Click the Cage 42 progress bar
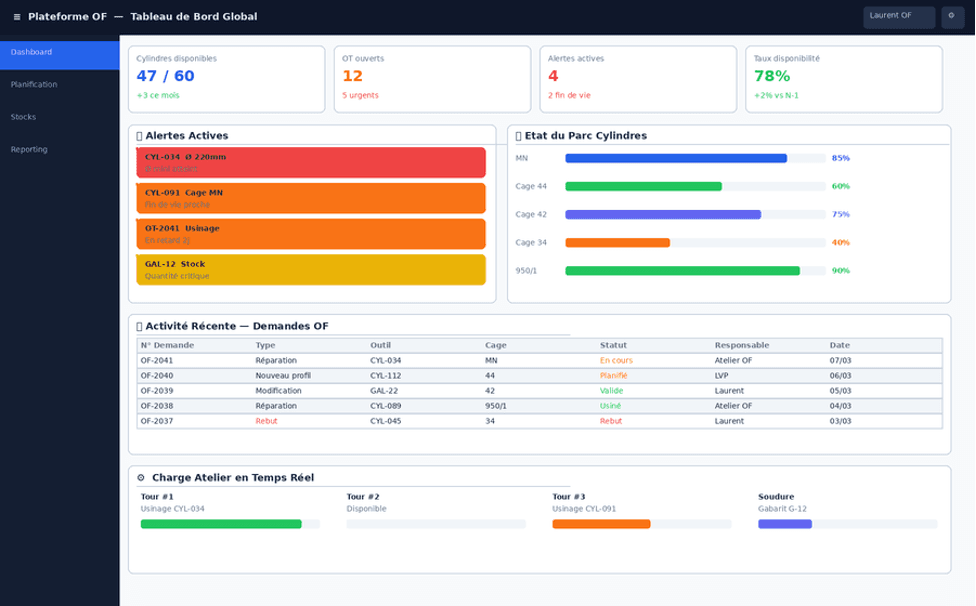The image size is (976, 606). coord(695,215)
